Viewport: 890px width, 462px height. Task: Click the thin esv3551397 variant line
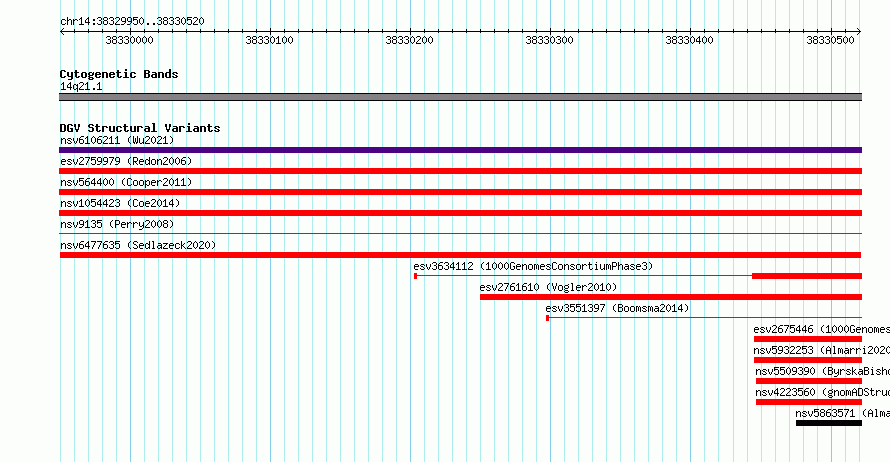coord(706,318)
